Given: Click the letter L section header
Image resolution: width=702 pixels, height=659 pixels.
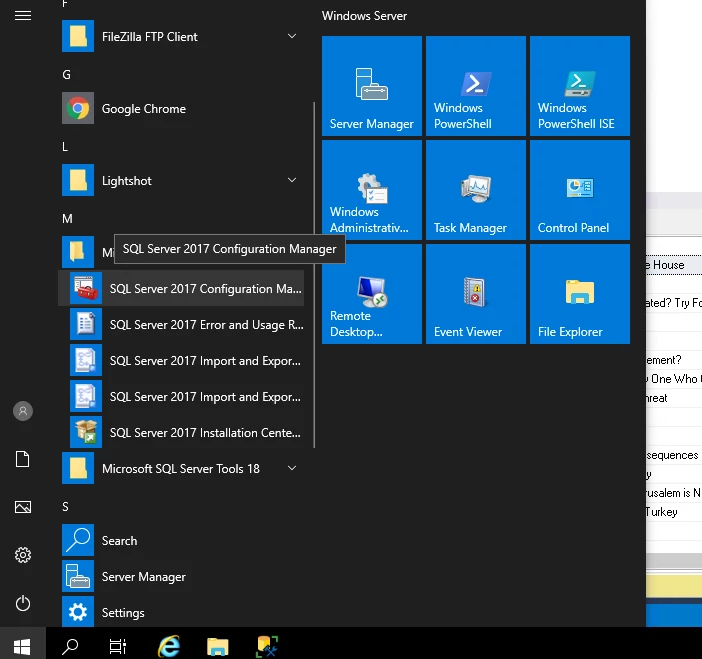Looking at the screenshot, I should (65, 147).
